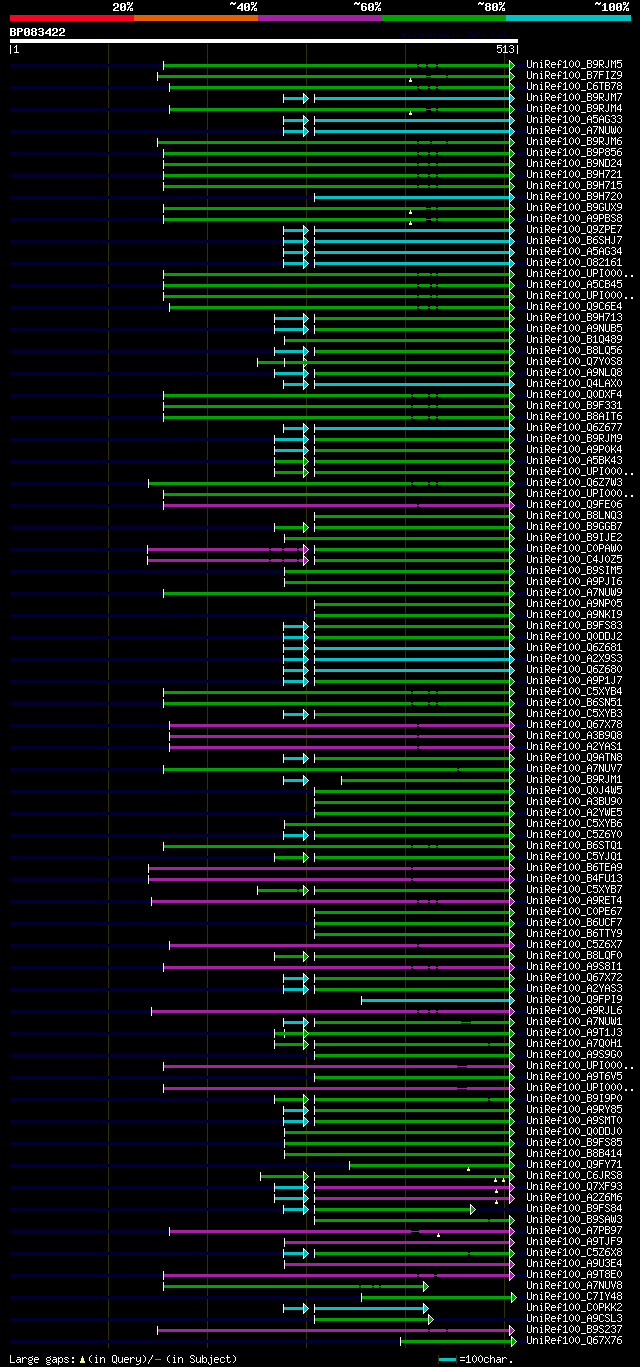
Task: Click the UniRef100_A3BU90 label
Action: [x=575, y=801]
